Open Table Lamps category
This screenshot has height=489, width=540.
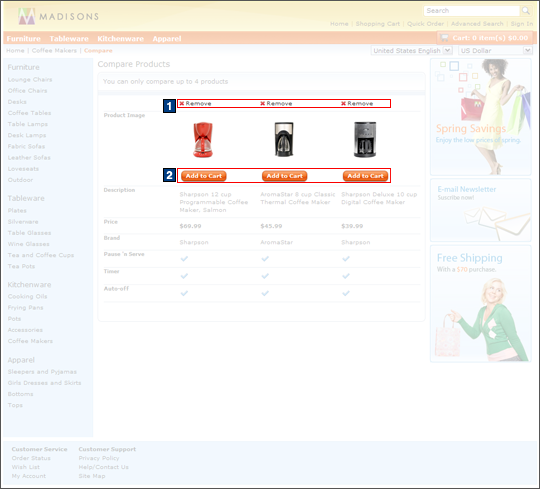pos(28,124)
